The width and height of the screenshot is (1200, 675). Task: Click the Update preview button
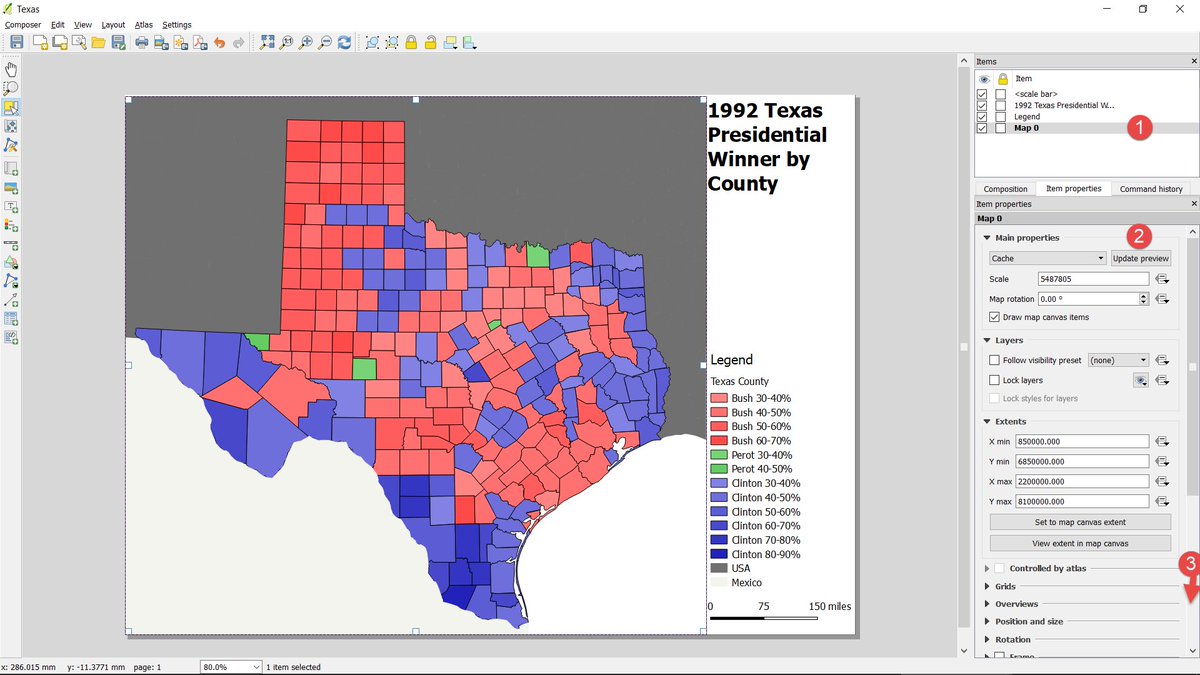(x=1140, y=258)
